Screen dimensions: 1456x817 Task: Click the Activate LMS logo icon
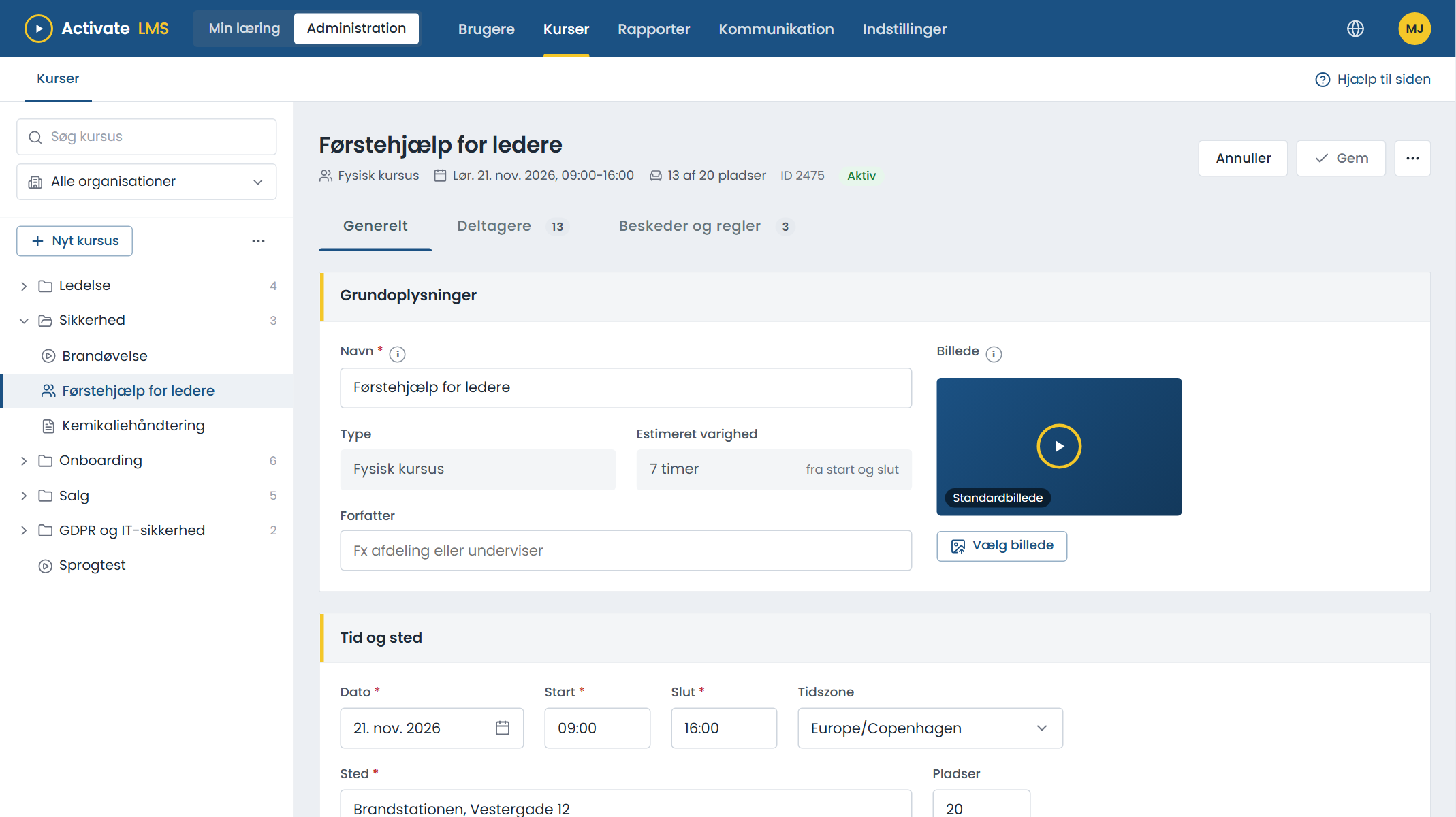pos(39,29)
